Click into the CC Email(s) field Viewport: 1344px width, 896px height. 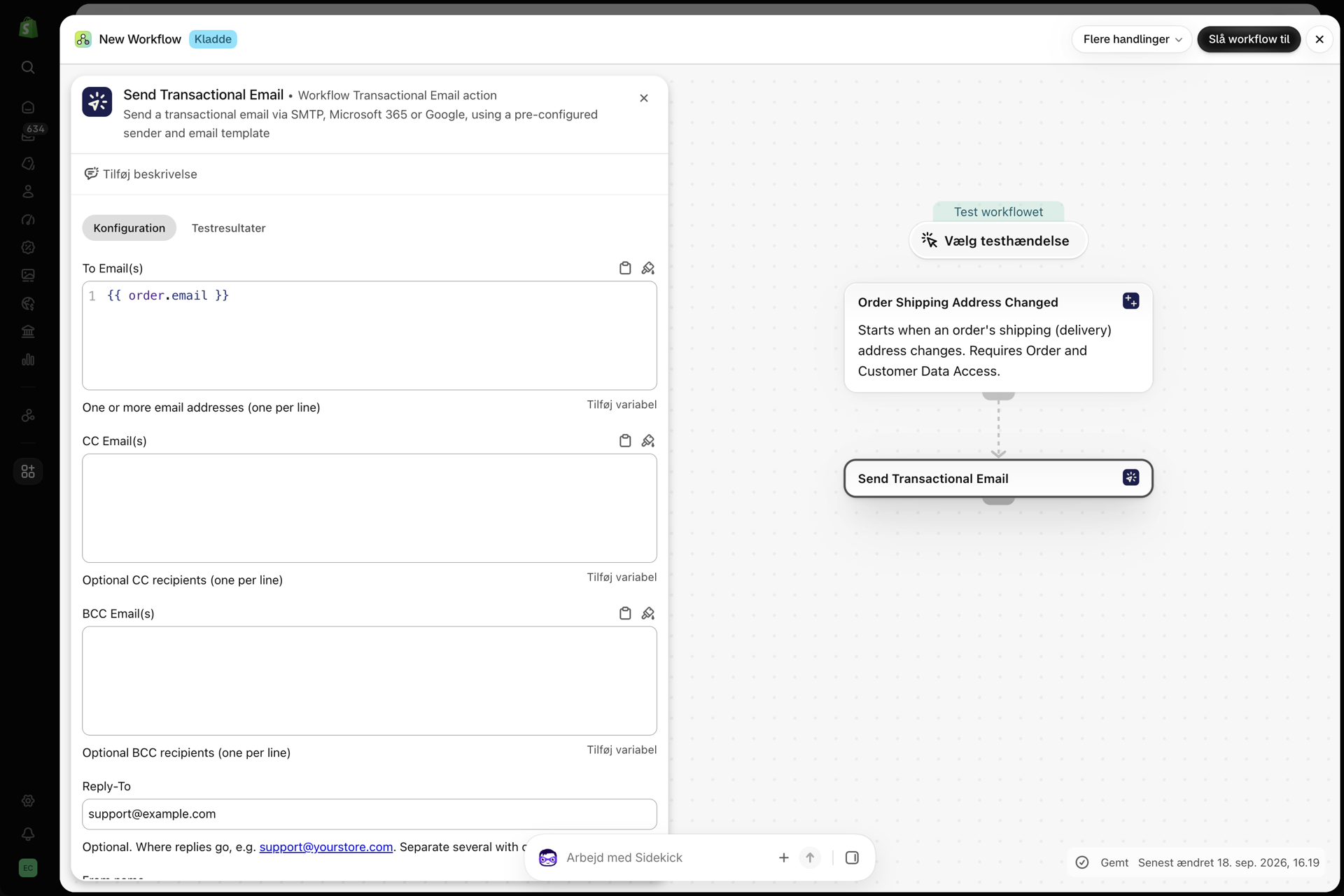[x=370, y=508]
